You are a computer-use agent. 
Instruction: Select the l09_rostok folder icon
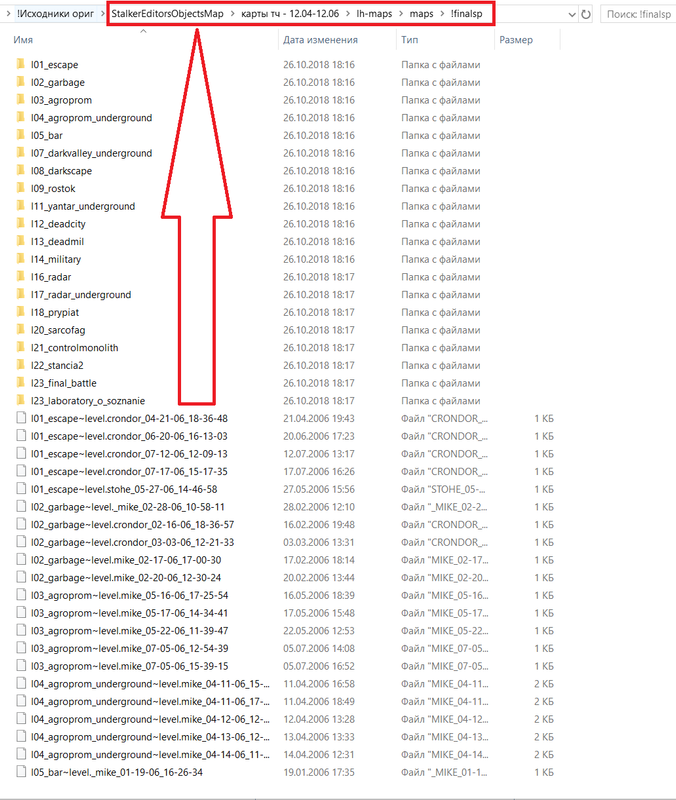(21, 188)
